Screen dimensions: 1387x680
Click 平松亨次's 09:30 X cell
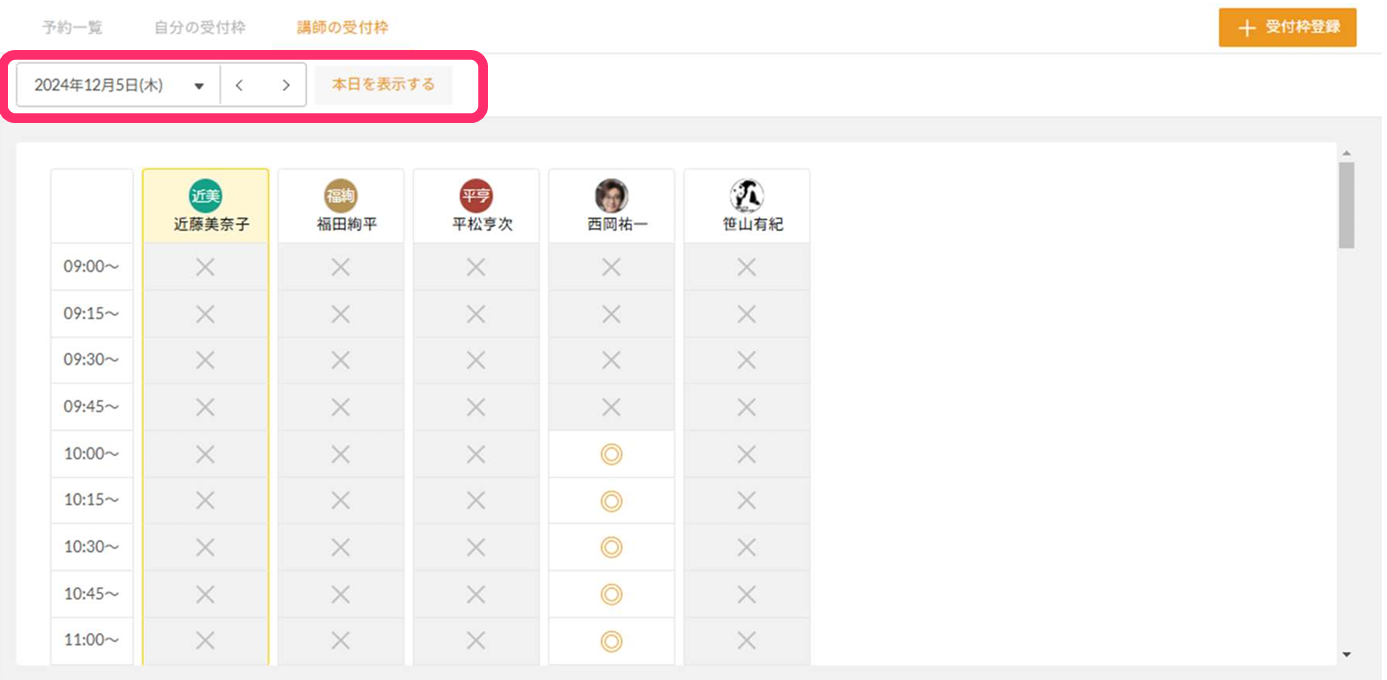(x=476, y=360)
